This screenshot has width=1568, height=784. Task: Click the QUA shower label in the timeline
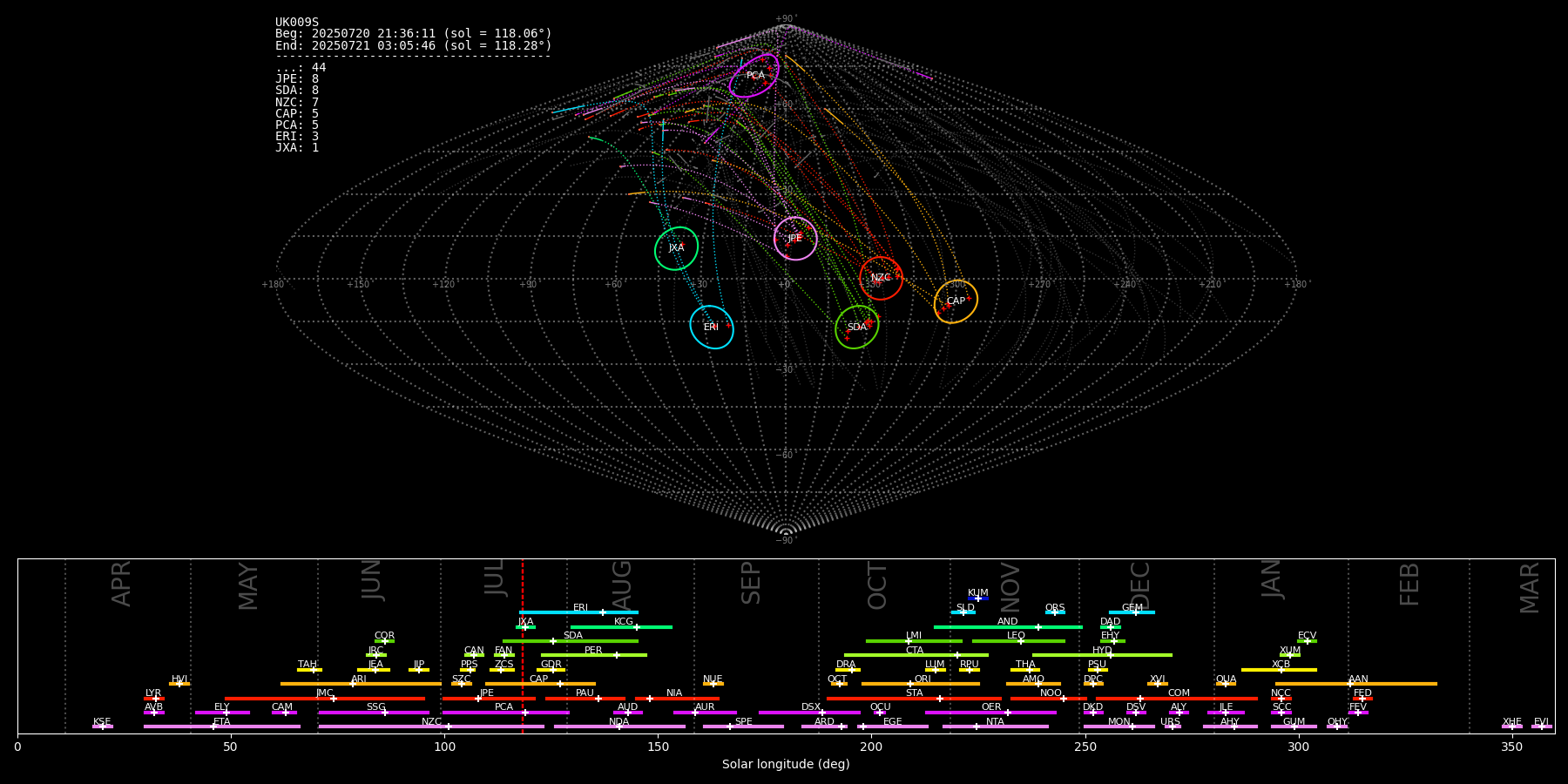[1226, 679]
